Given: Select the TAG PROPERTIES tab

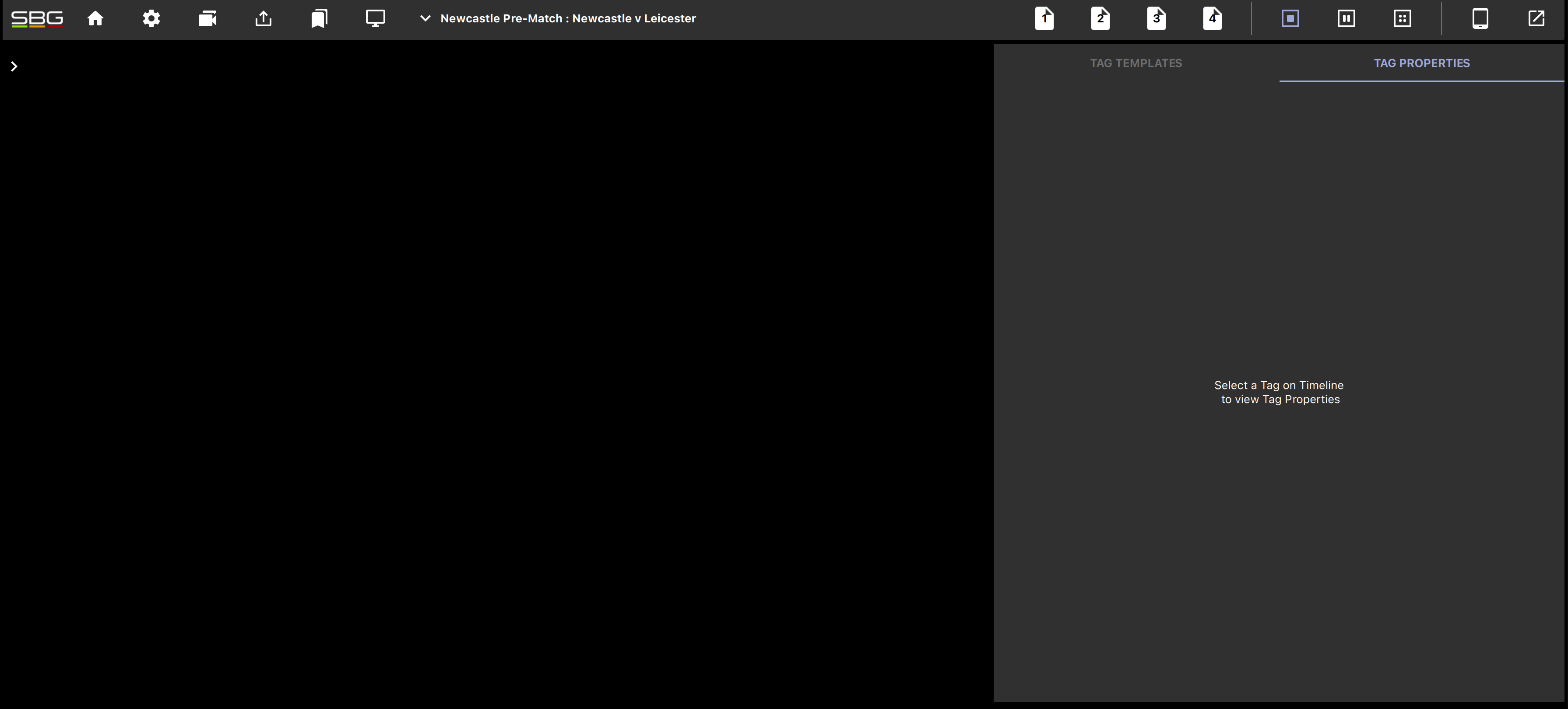Looking at the screenshot, I should coord(1421,63).
